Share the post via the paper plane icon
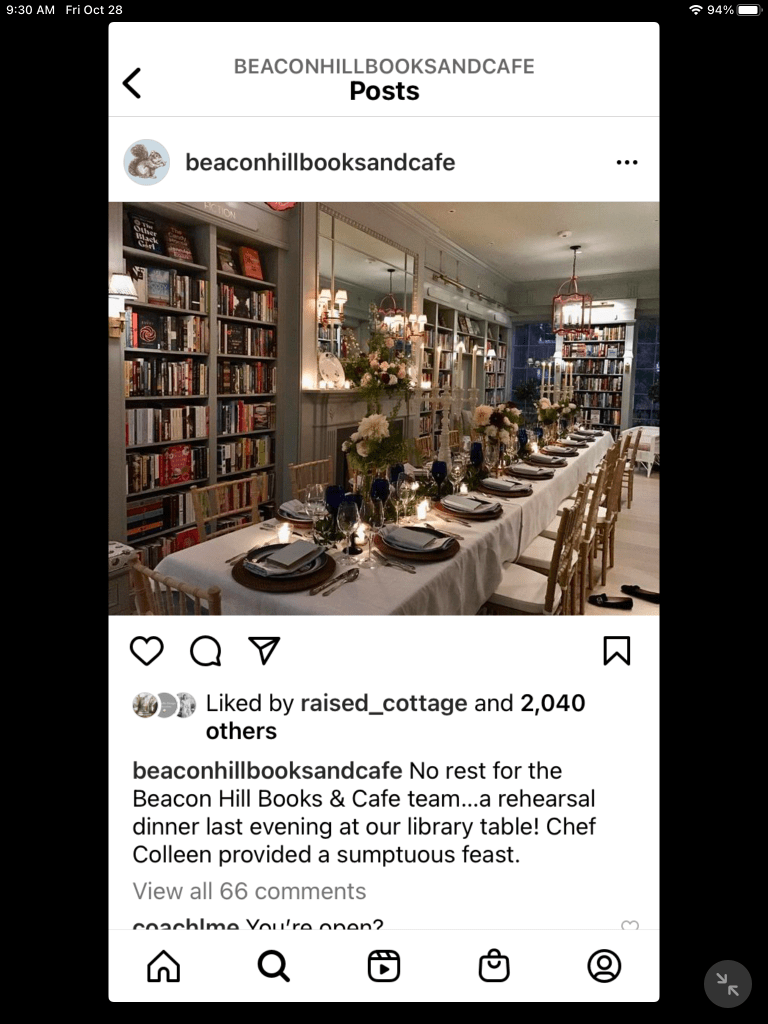This screenshot has width=768, height=1024. (264, 650)
